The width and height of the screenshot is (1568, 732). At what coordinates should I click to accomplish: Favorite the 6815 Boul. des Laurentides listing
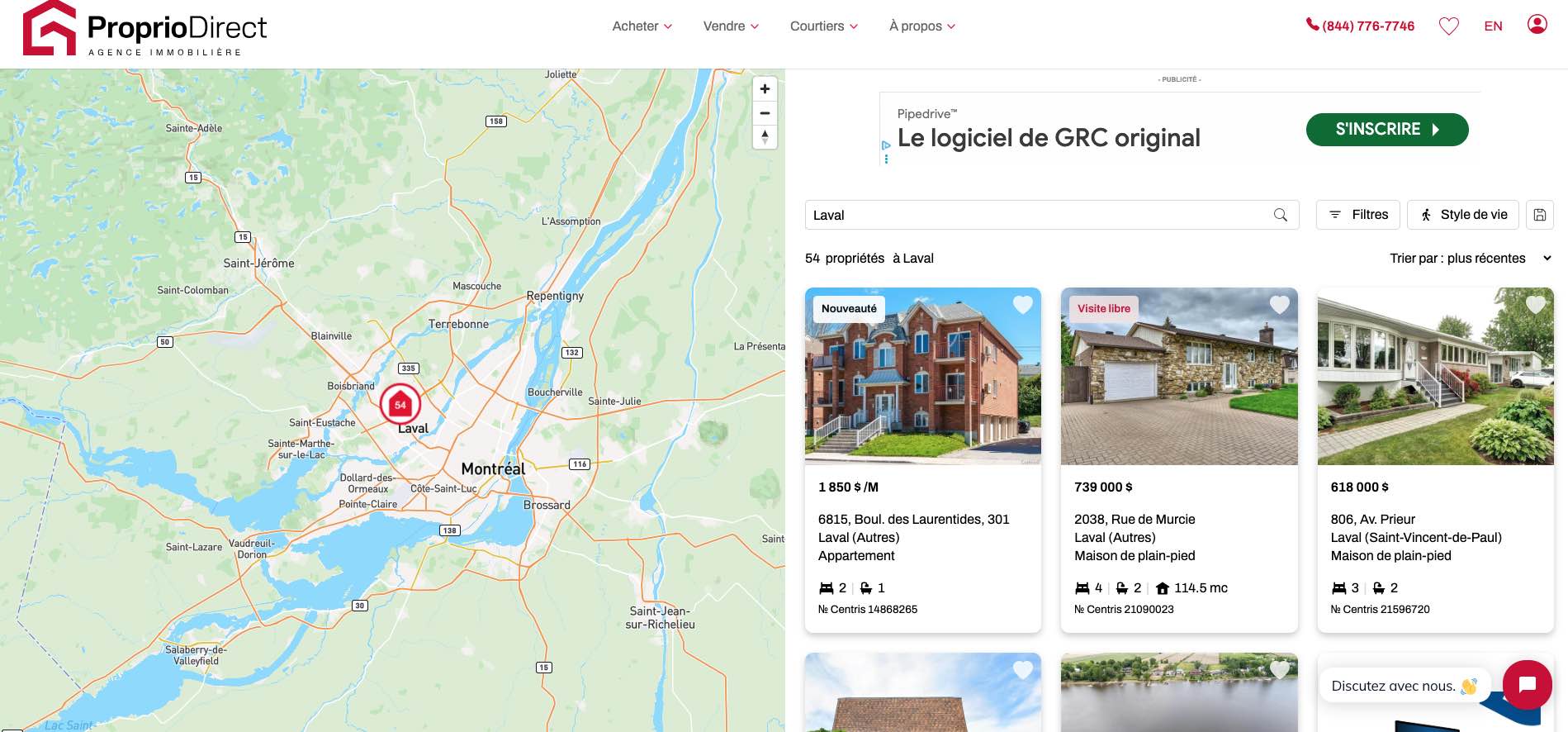pyautogui.click(x=1022, y=305)
